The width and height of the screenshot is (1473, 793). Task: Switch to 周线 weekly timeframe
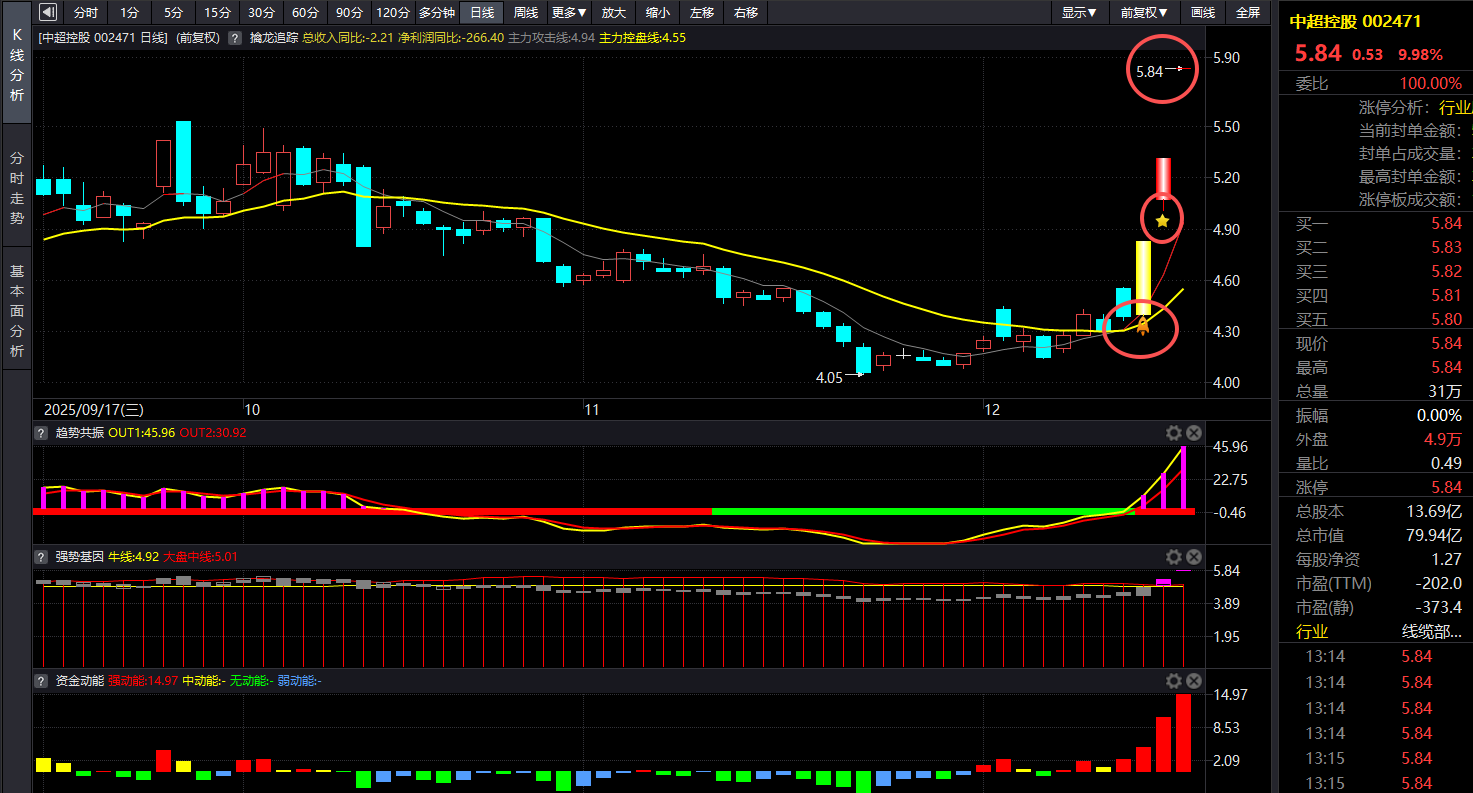click(x=526, y=13)
